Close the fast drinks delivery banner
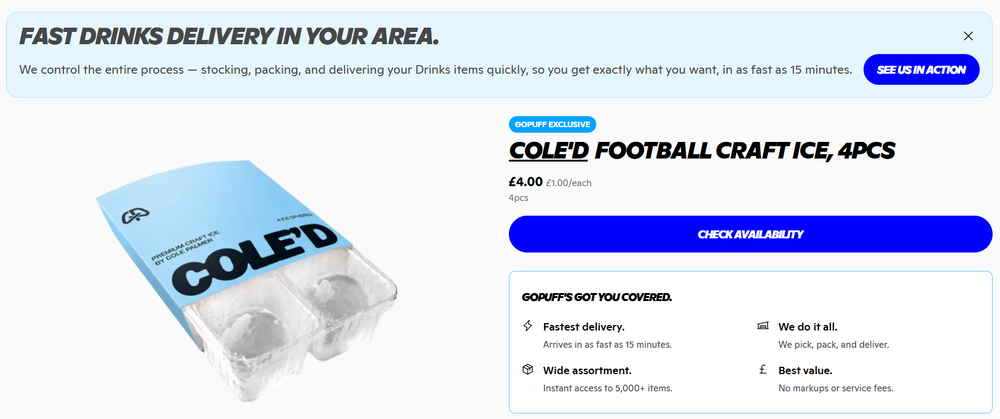Image resolution: width=1000 pixels, height=419 pixels. pyautogui.click(x=968, y=36)
